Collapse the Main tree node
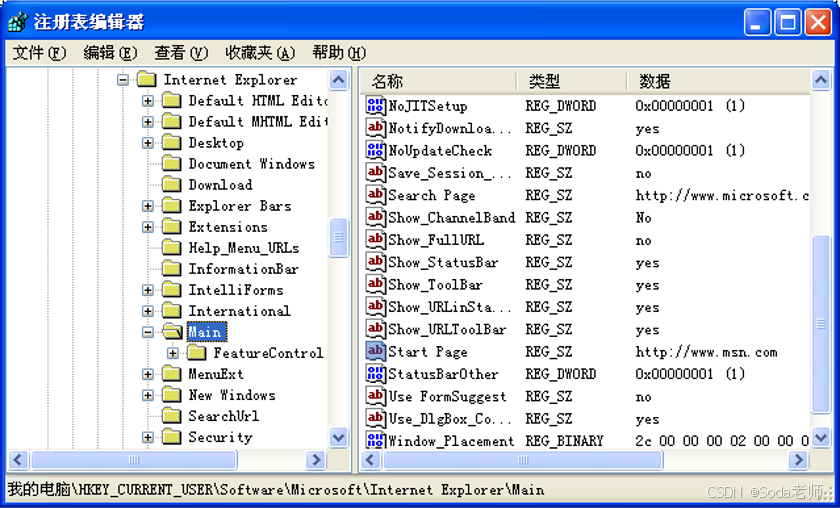 click(x=148, y=332)
